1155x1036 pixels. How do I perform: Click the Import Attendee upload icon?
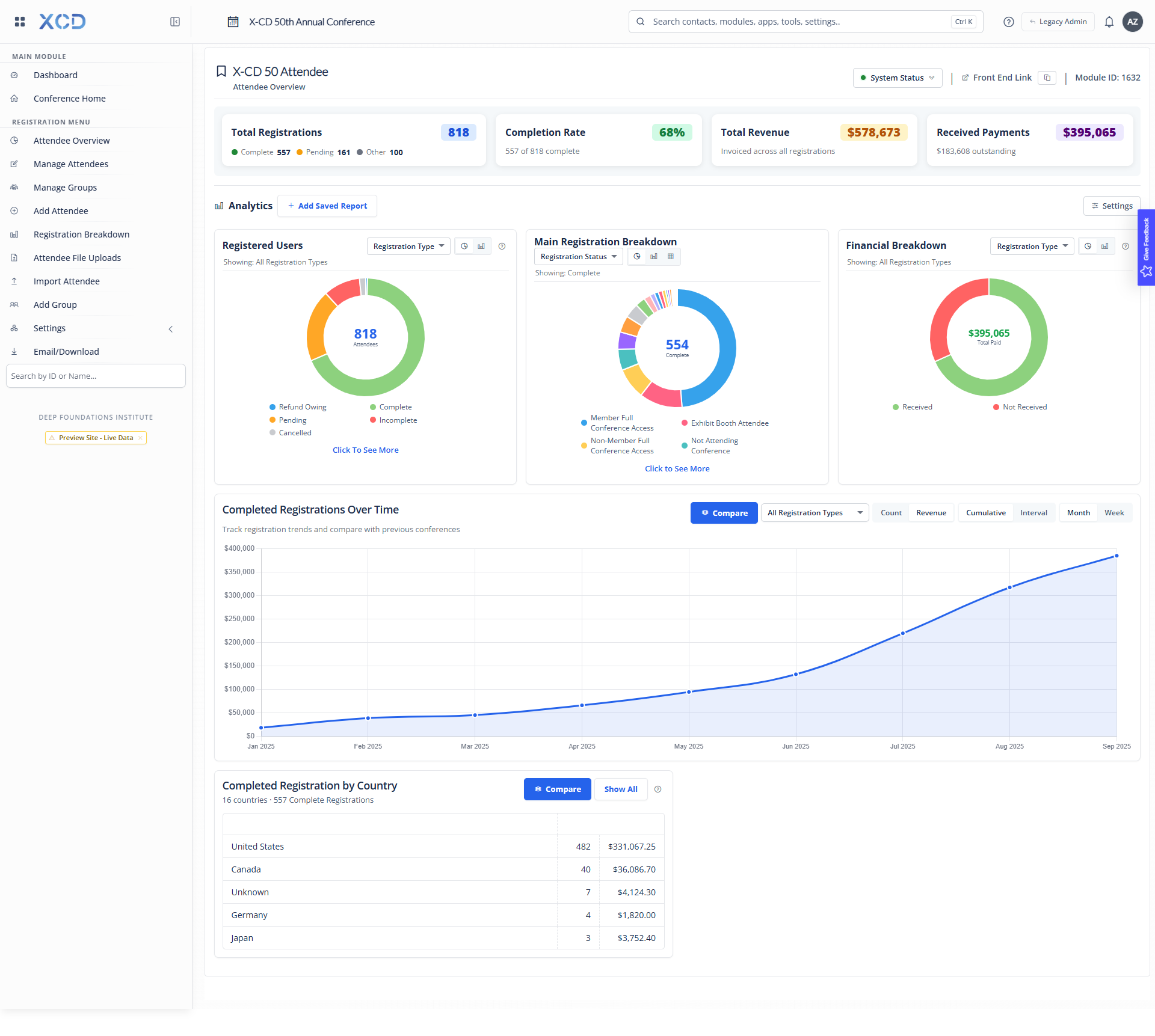coord(14,281)
